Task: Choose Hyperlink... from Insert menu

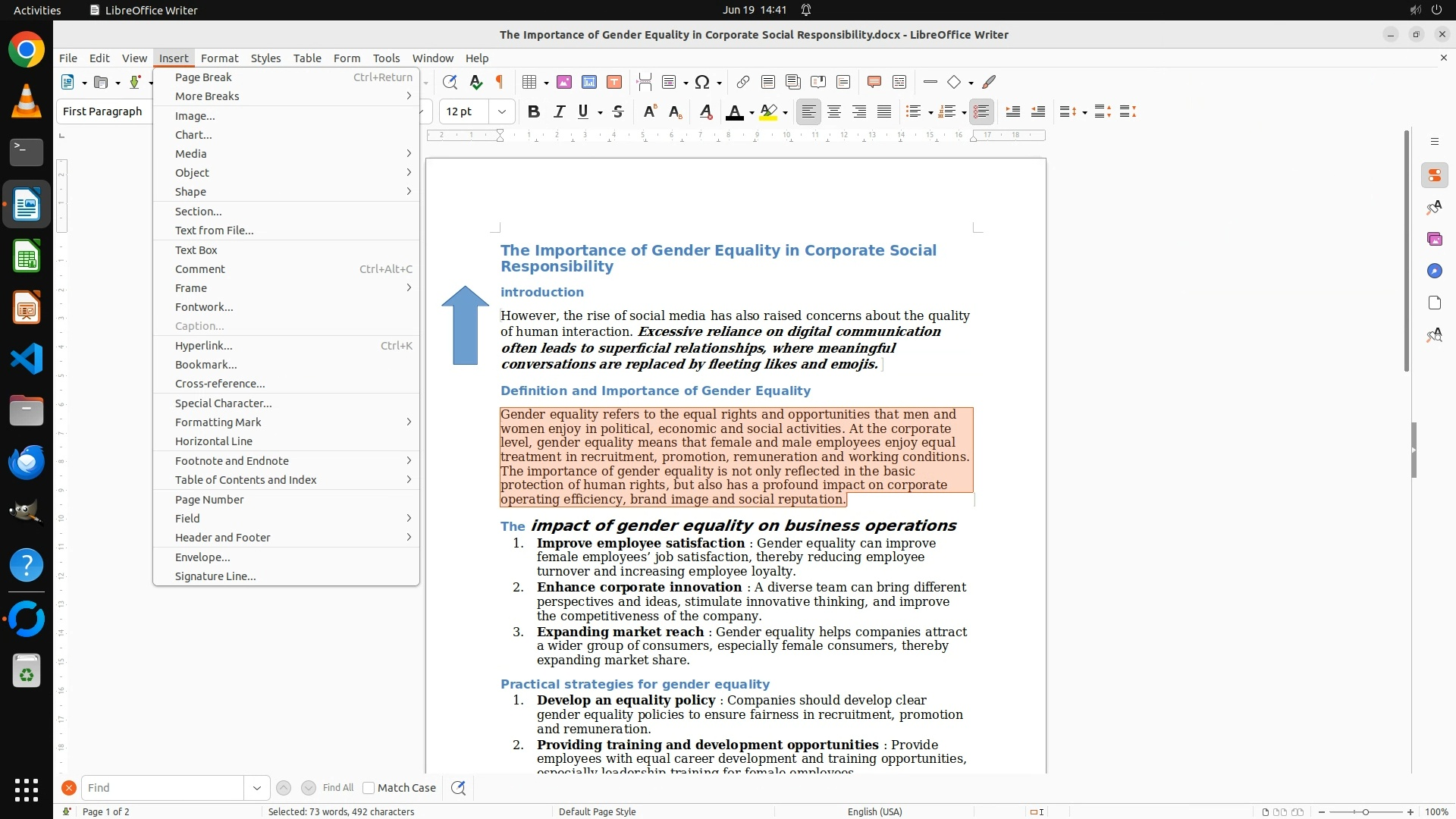Action: coord(203,345)
